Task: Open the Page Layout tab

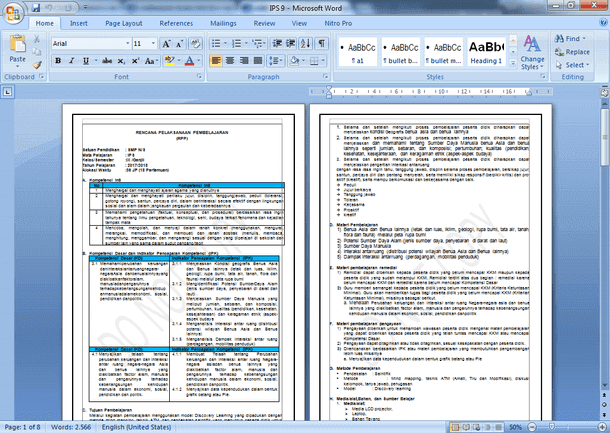Action: click(124, 23)
